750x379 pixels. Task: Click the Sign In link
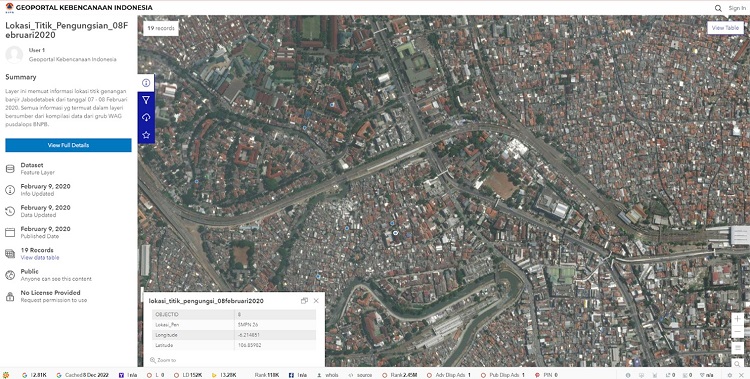pos(737,8)
